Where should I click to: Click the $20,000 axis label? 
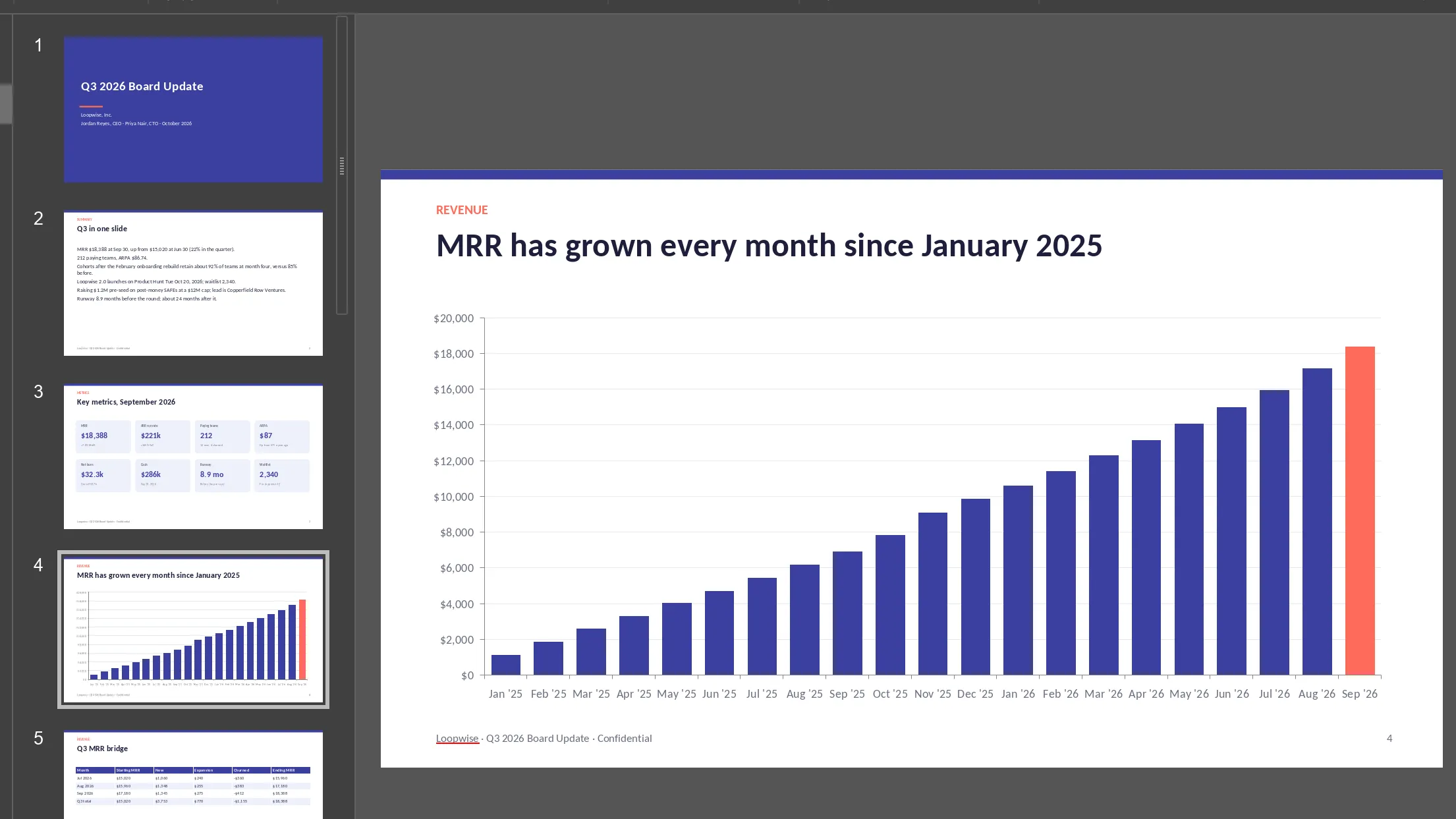(453, 318)
